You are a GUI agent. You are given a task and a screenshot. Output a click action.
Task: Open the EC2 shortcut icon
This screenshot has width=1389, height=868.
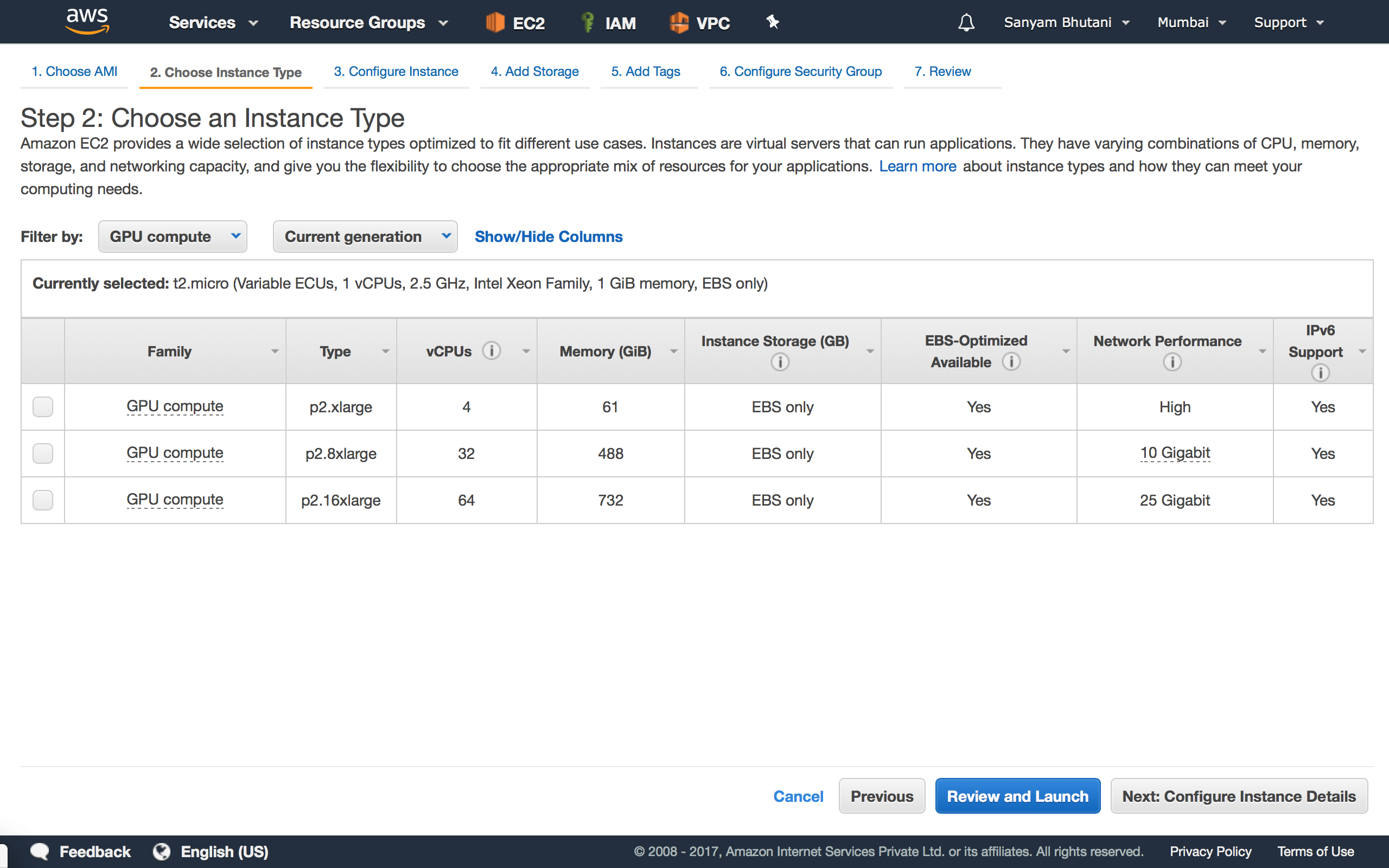click(x=495, y=22)
